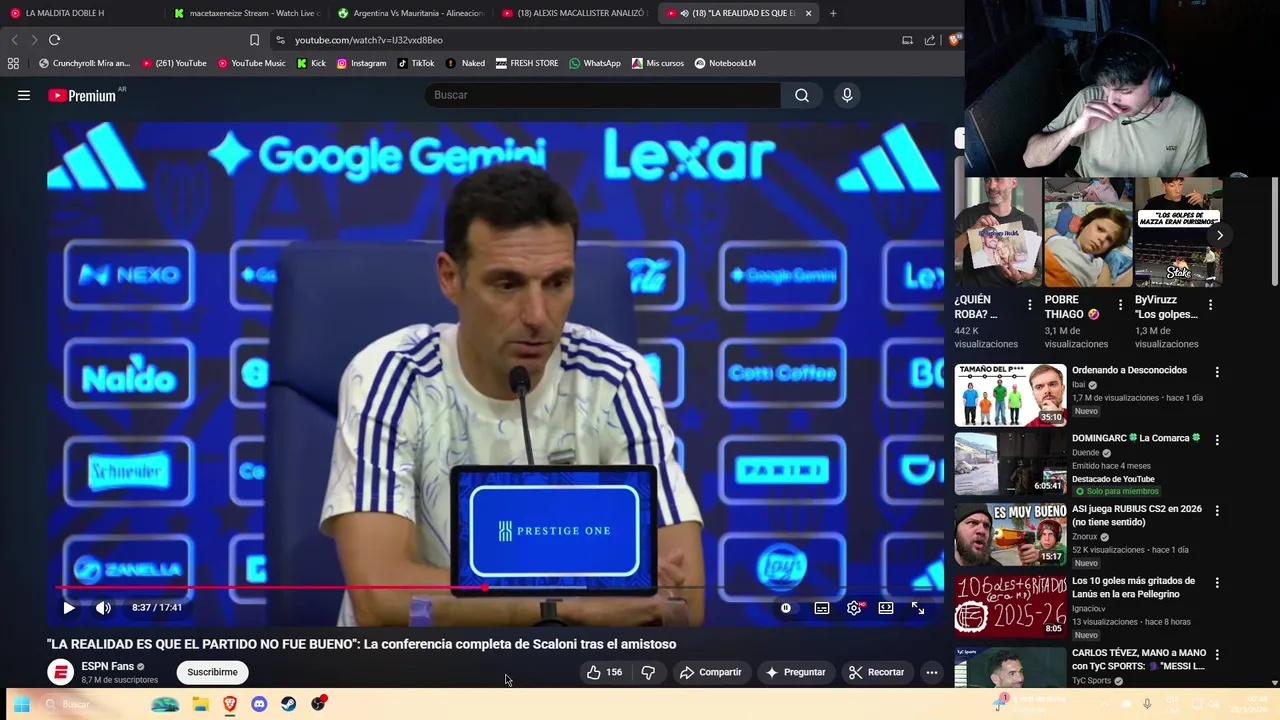Viewport: 1280px width, 720px height.
Task: Click the Recortar clip button
Action: [875, 672]
